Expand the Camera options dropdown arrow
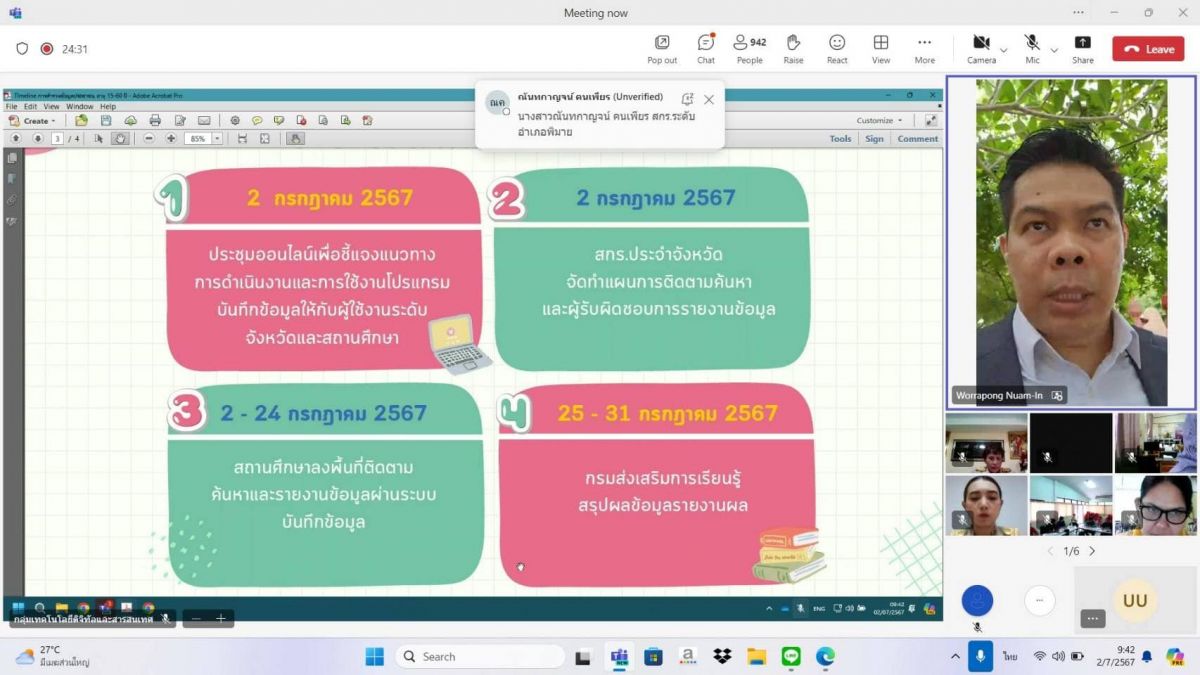 point(1003,49)
